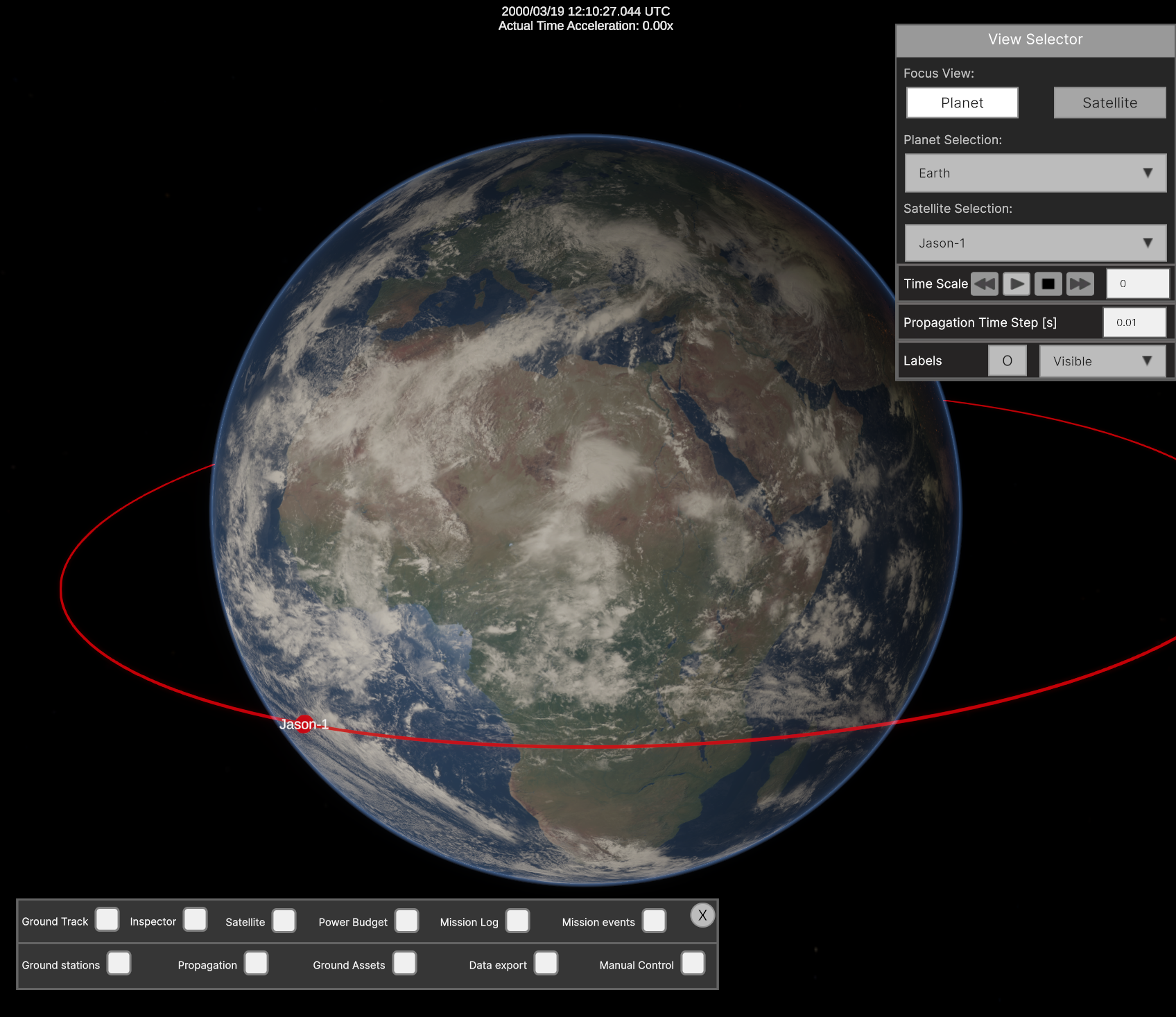
Task: Check the Manual Control checkbox
Action: click(x=693, y=964)
